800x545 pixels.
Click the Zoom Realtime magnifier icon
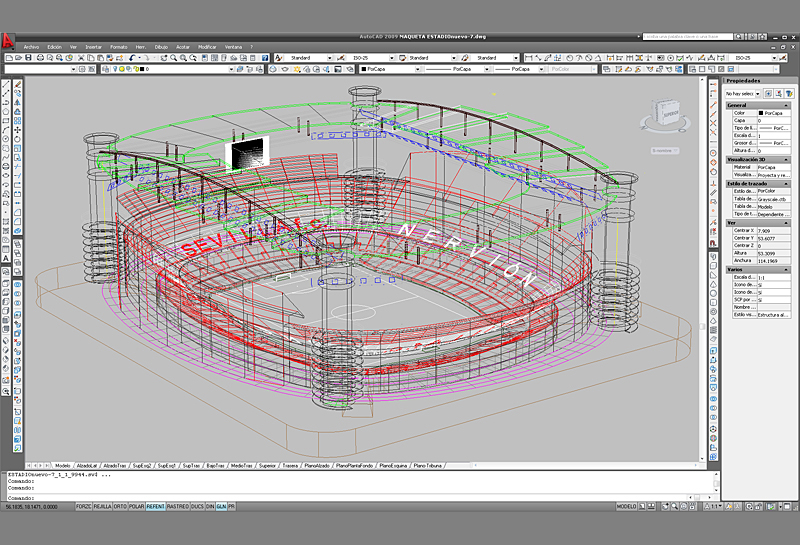(173, 58)
